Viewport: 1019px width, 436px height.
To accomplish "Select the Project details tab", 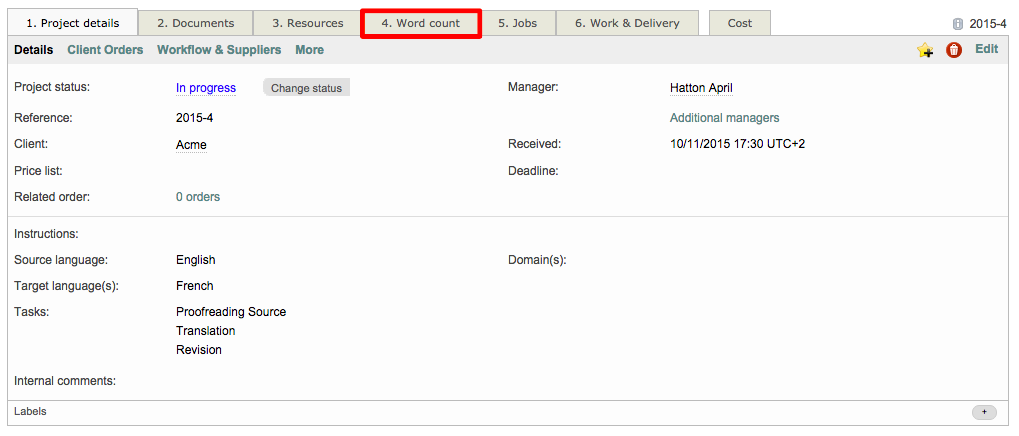I will coord(72,23).
